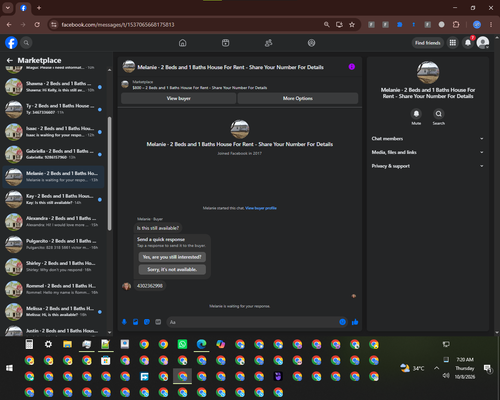Open the Gabriella conversation in Marketplace list

[53, 154]
